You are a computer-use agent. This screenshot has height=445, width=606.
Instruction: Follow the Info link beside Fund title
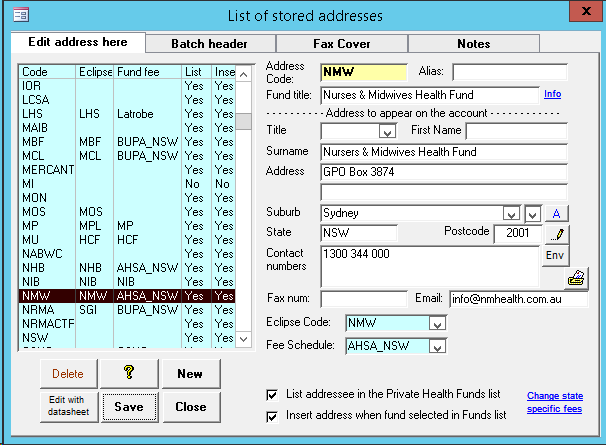(x=552, y=94)
